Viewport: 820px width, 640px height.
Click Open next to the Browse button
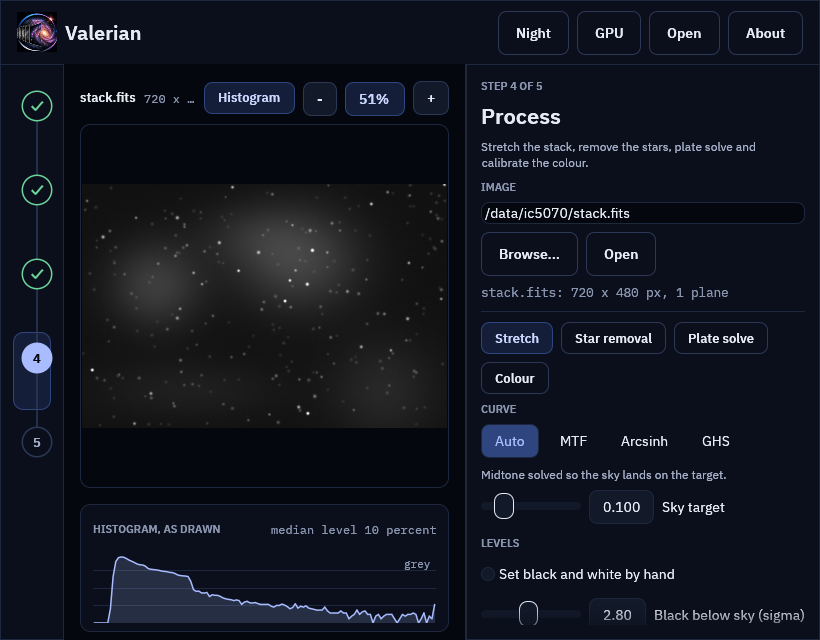pyautogui.click(x=621, y=254)
